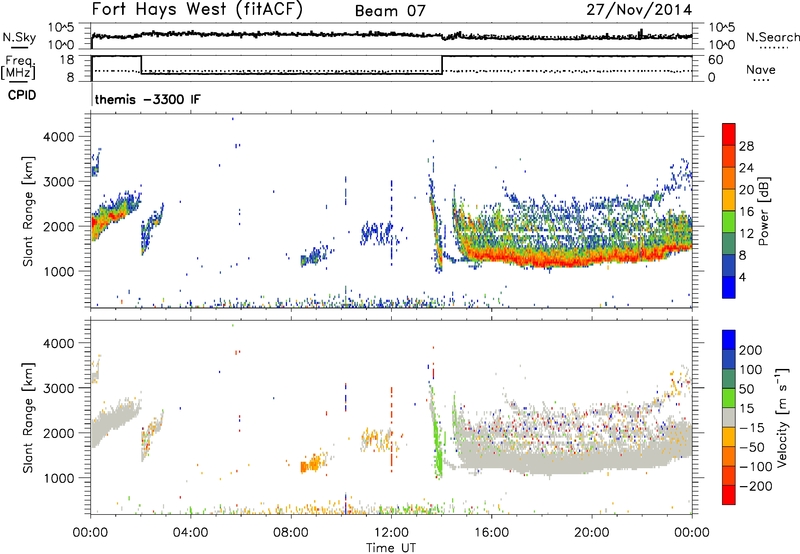Screen dimensions: 800x554
Task: Click the dotted Nave sample line under the legend
Action: tap(761, 80)
